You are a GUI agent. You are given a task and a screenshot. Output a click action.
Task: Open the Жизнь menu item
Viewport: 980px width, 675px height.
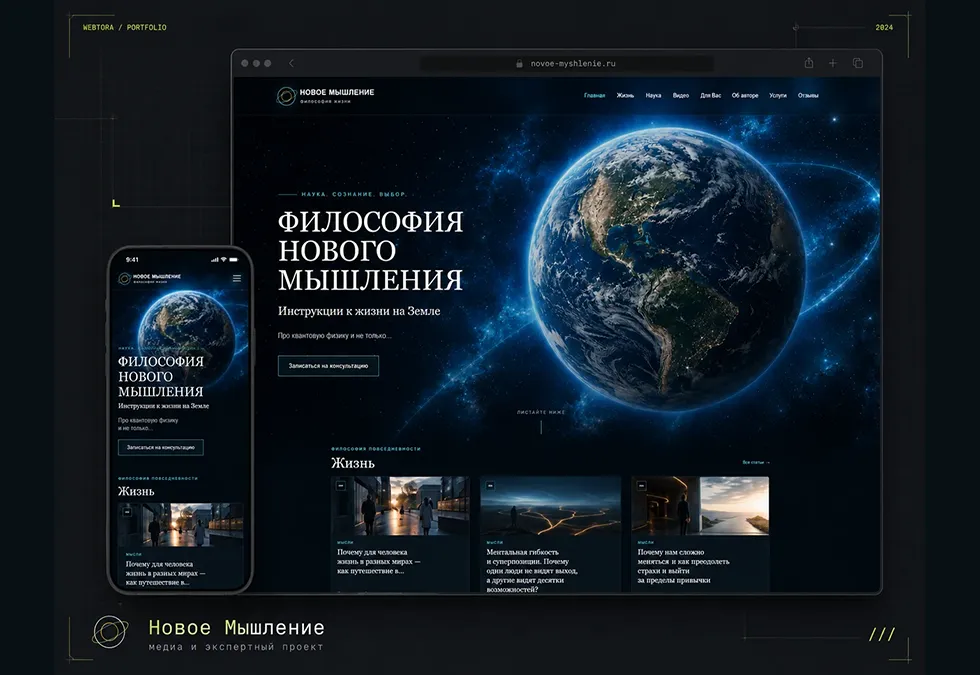625,96
